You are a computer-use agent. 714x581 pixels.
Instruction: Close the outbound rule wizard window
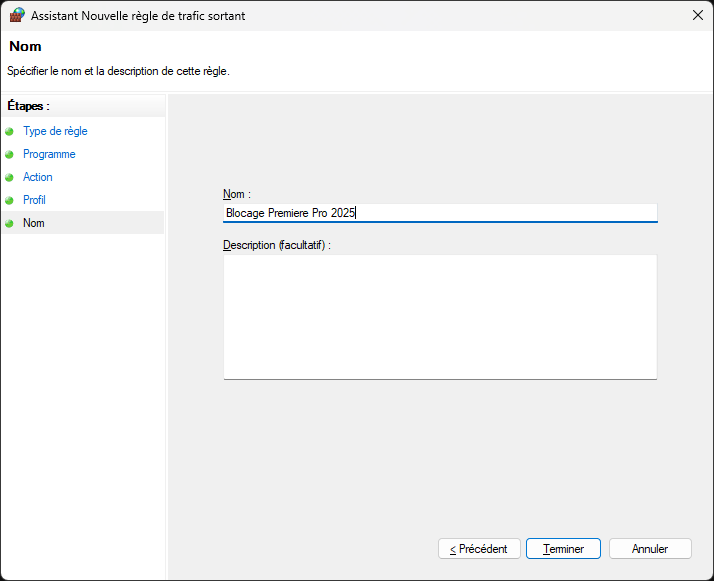[698, 15]
